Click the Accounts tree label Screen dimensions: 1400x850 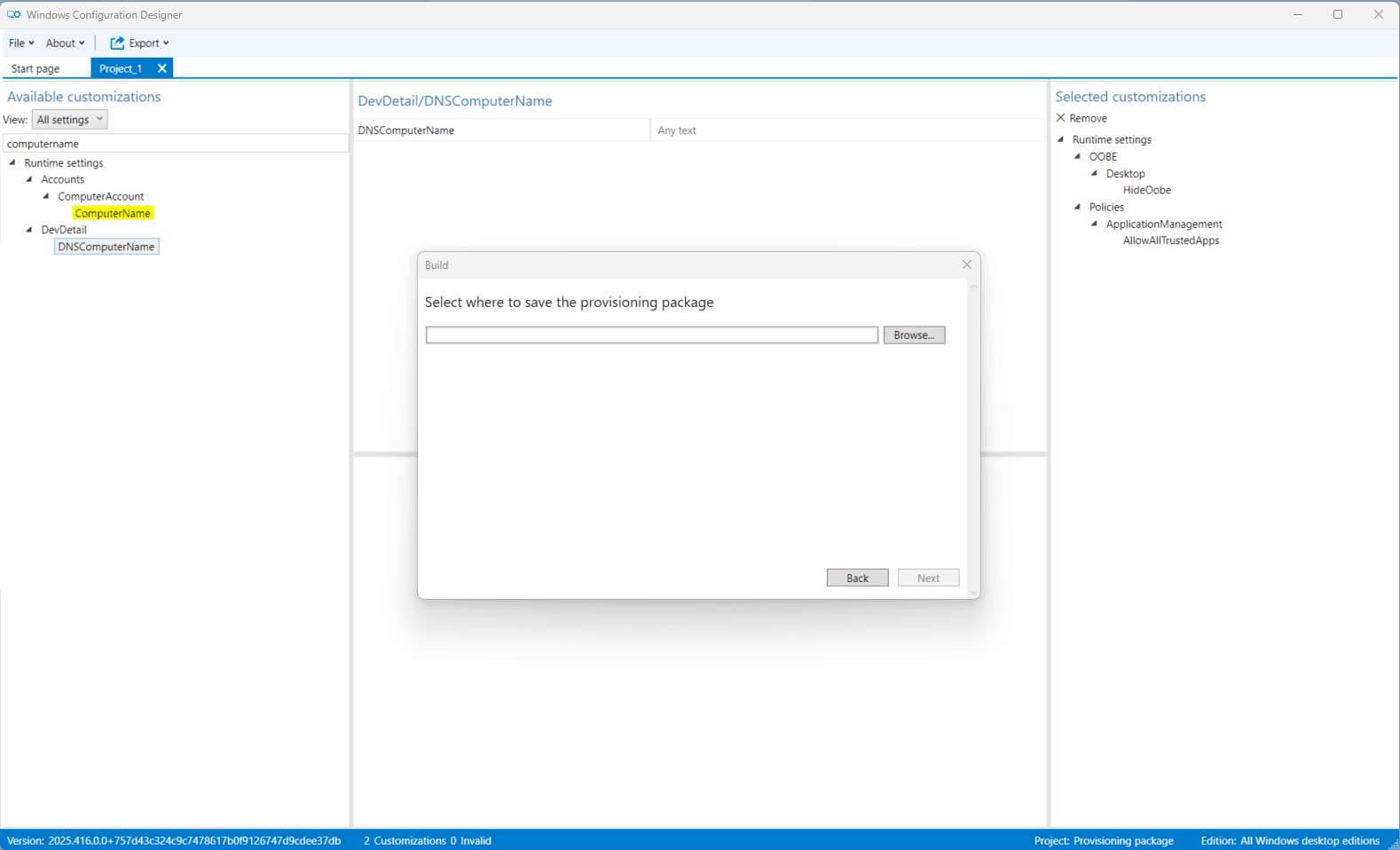[62, 179]
